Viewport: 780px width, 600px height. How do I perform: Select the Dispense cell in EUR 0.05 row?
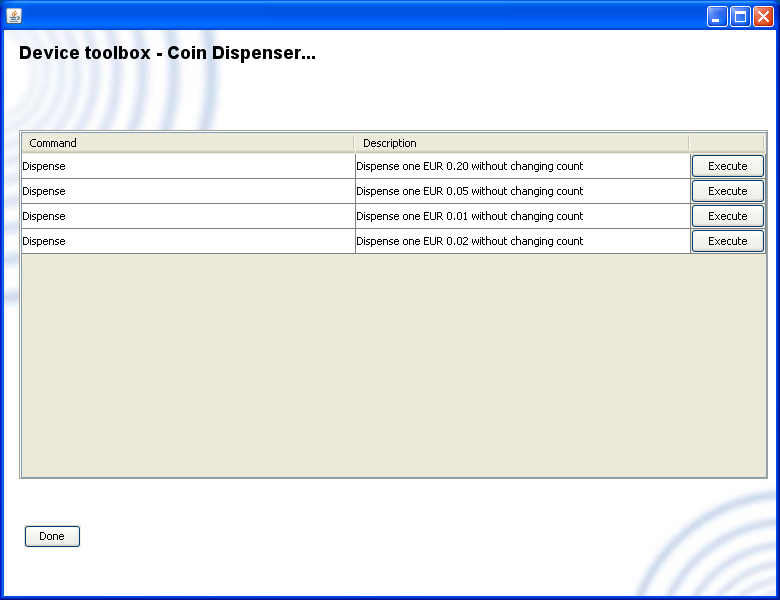(188, 191)
